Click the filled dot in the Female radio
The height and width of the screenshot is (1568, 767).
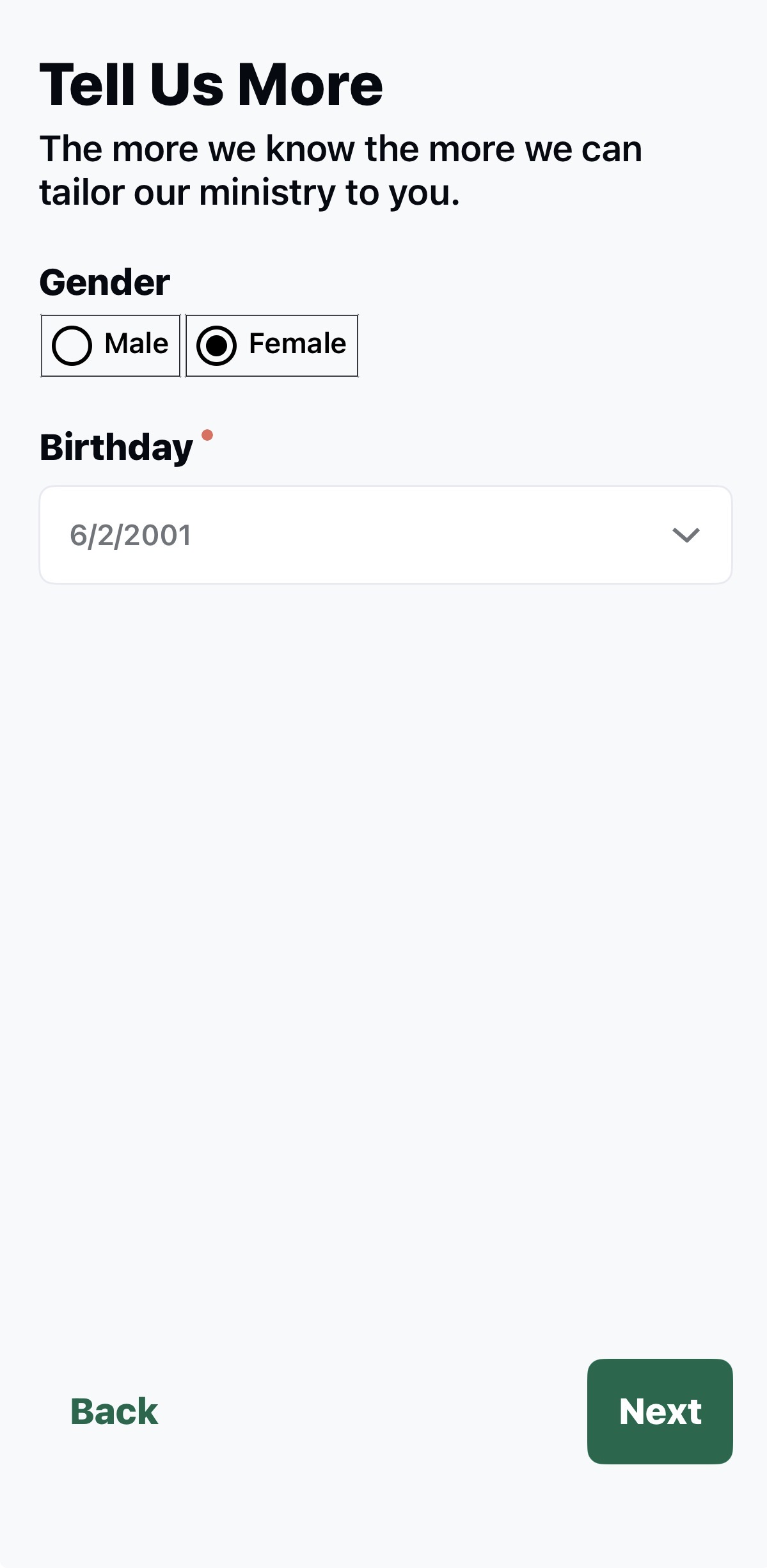[216, 345]
